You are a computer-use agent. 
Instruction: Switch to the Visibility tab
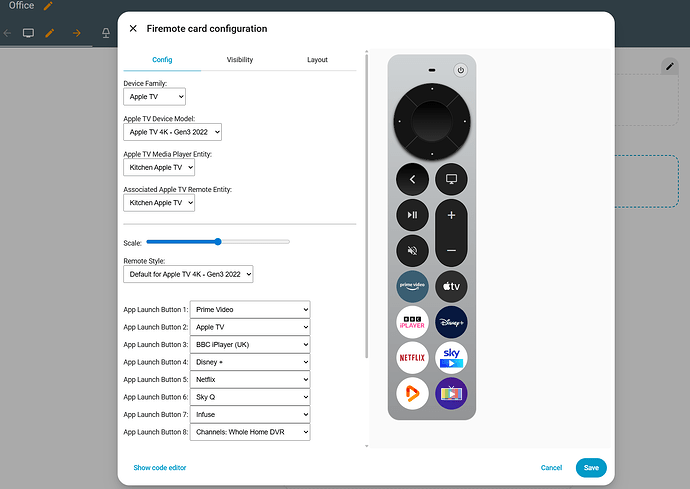coord(240,60)
